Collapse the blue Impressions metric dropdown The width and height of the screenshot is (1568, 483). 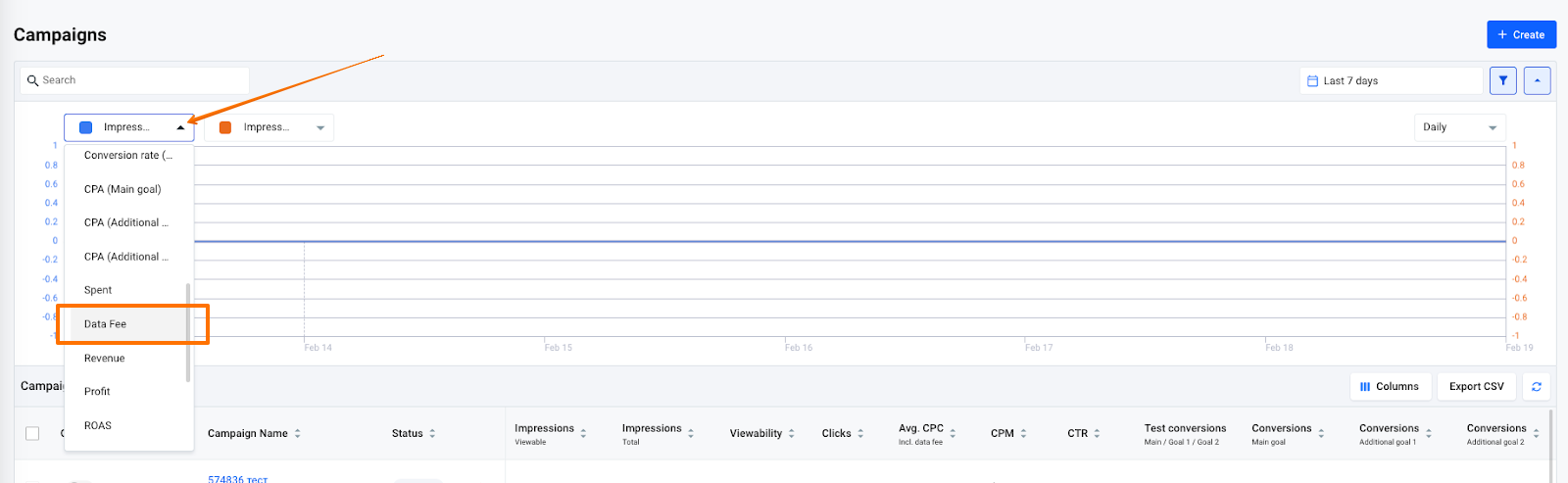point(180,127)
